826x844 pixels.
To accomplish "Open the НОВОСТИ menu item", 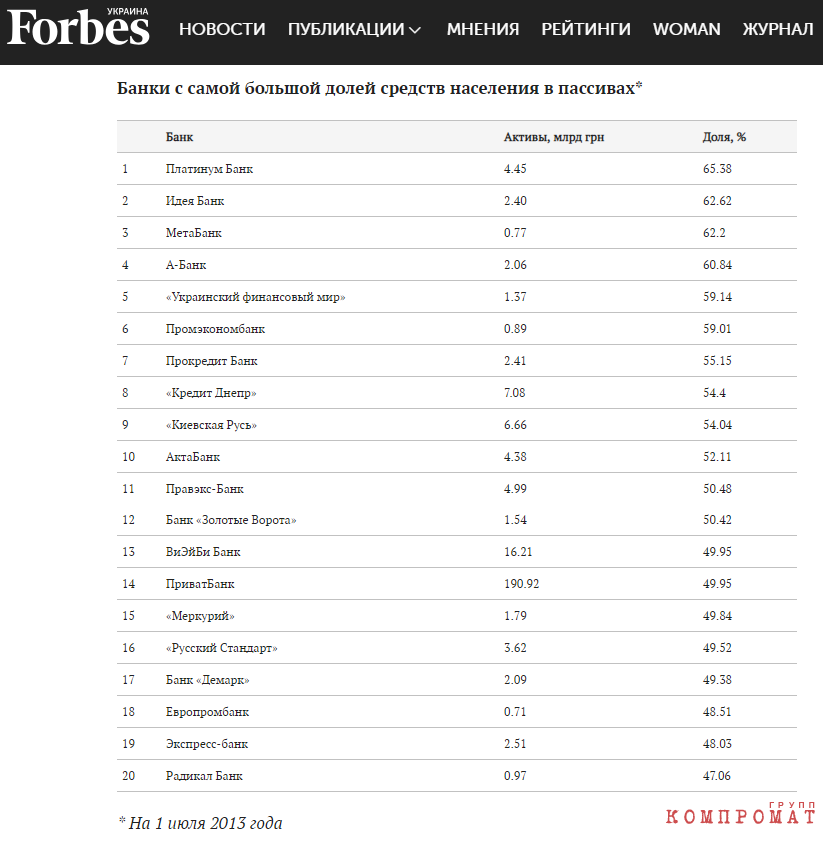I will [222, 29].
